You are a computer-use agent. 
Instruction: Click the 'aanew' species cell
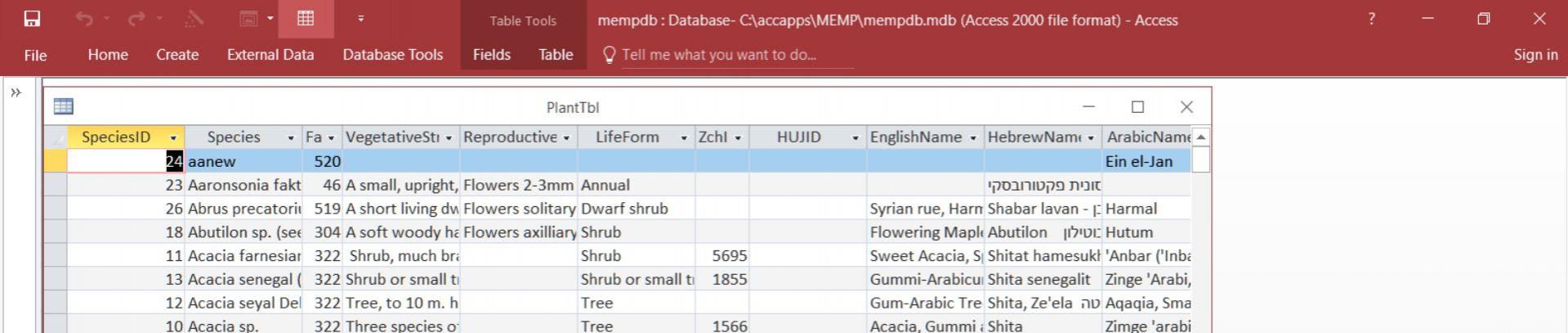(243, 161)
